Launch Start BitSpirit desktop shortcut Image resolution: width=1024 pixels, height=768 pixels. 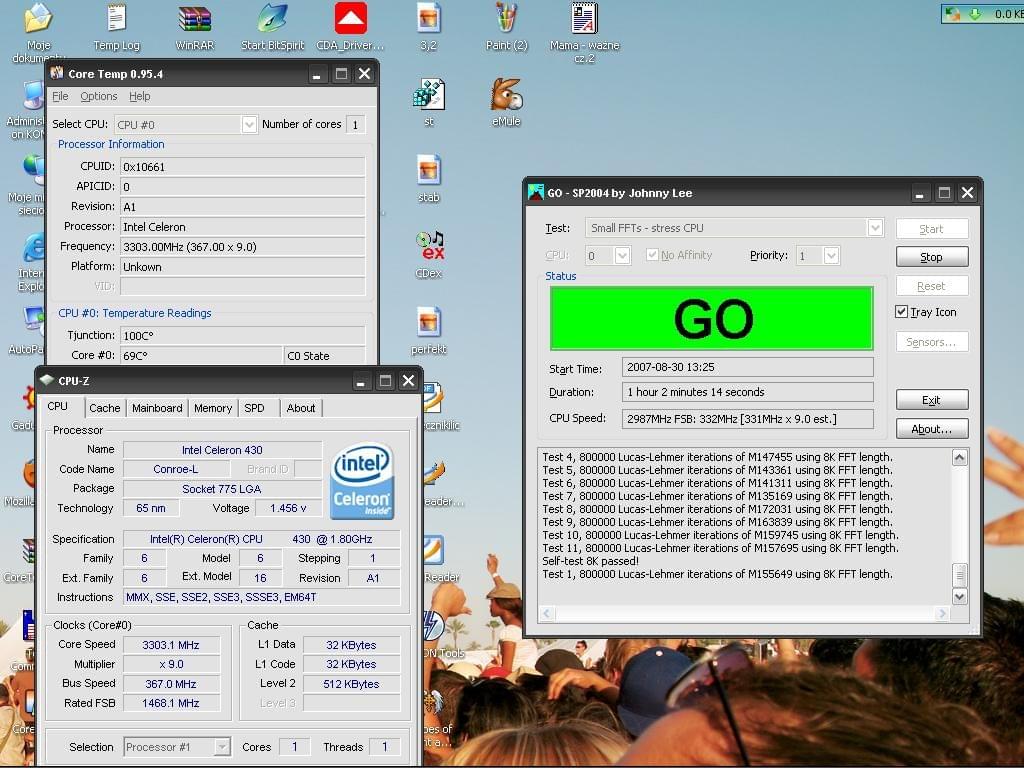tap(273, 20)
